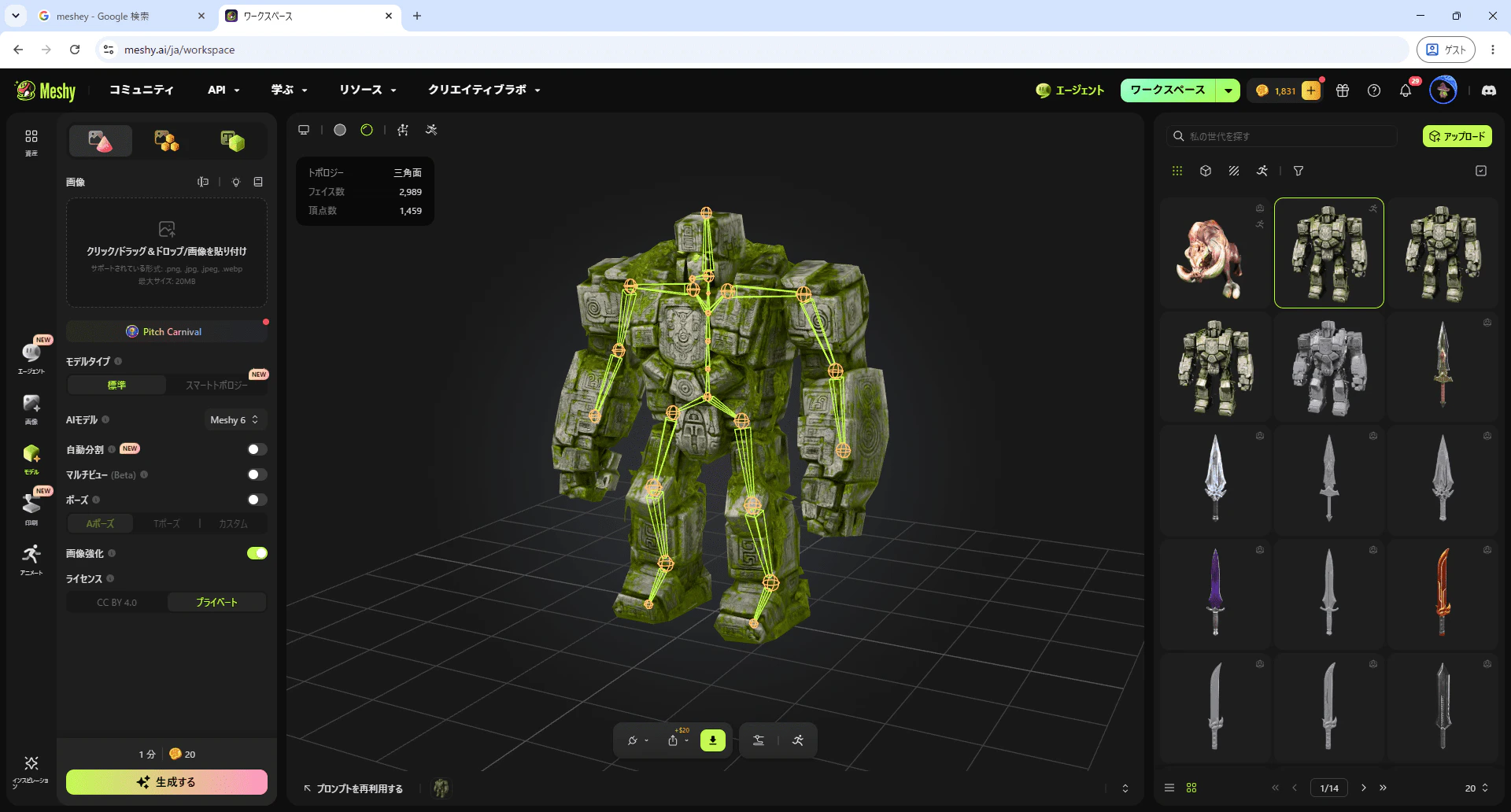This screenshot has width=1511, height=812.
Task: Filter assets by 3D model cube icon
Action: tap(1206, 171)
